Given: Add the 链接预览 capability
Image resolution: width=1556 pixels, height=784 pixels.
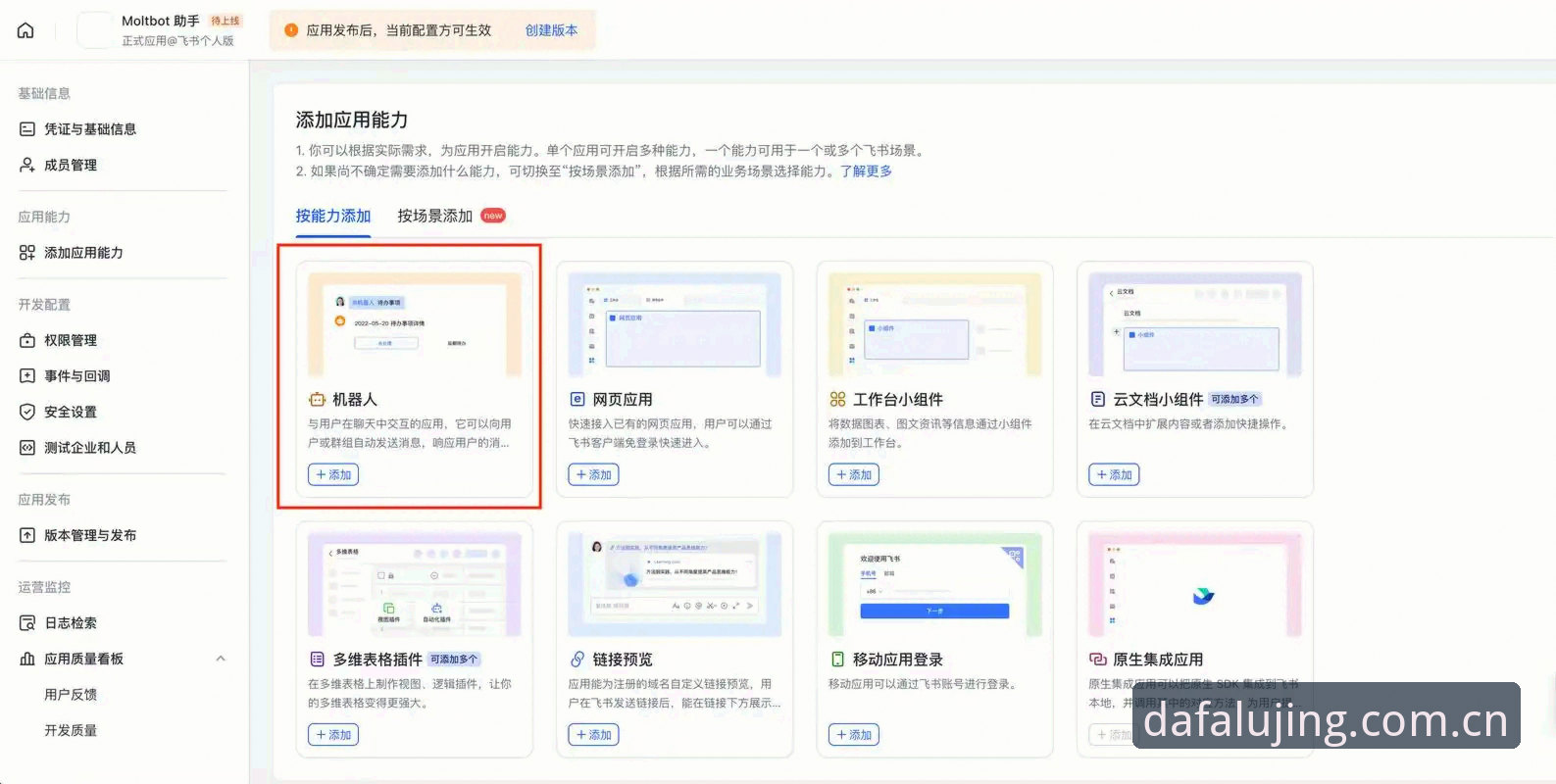Looking at the screenshot, I should coord(593,735).
